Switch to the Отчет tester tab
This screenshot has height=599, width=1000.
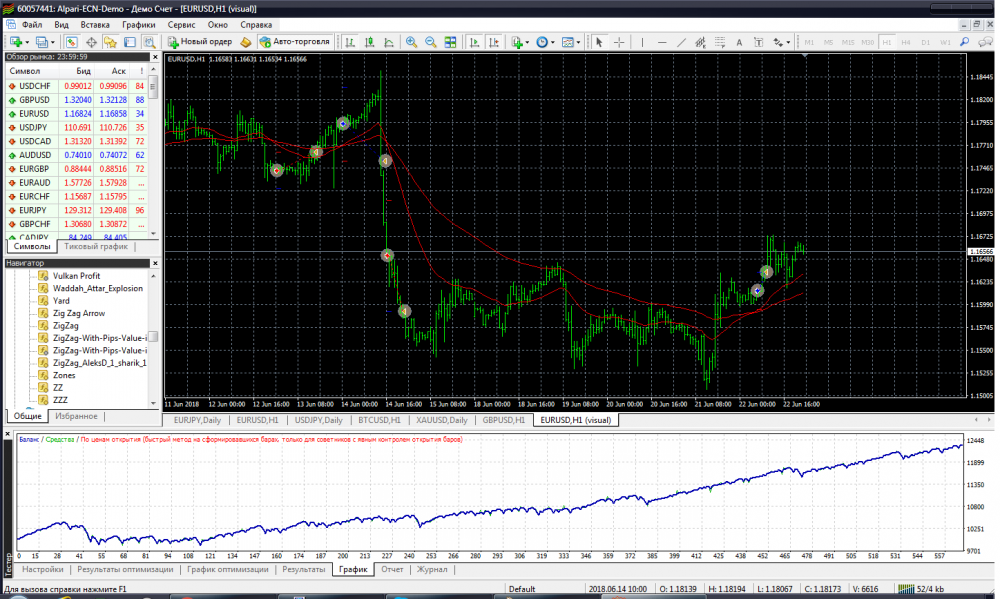[392, 569]
